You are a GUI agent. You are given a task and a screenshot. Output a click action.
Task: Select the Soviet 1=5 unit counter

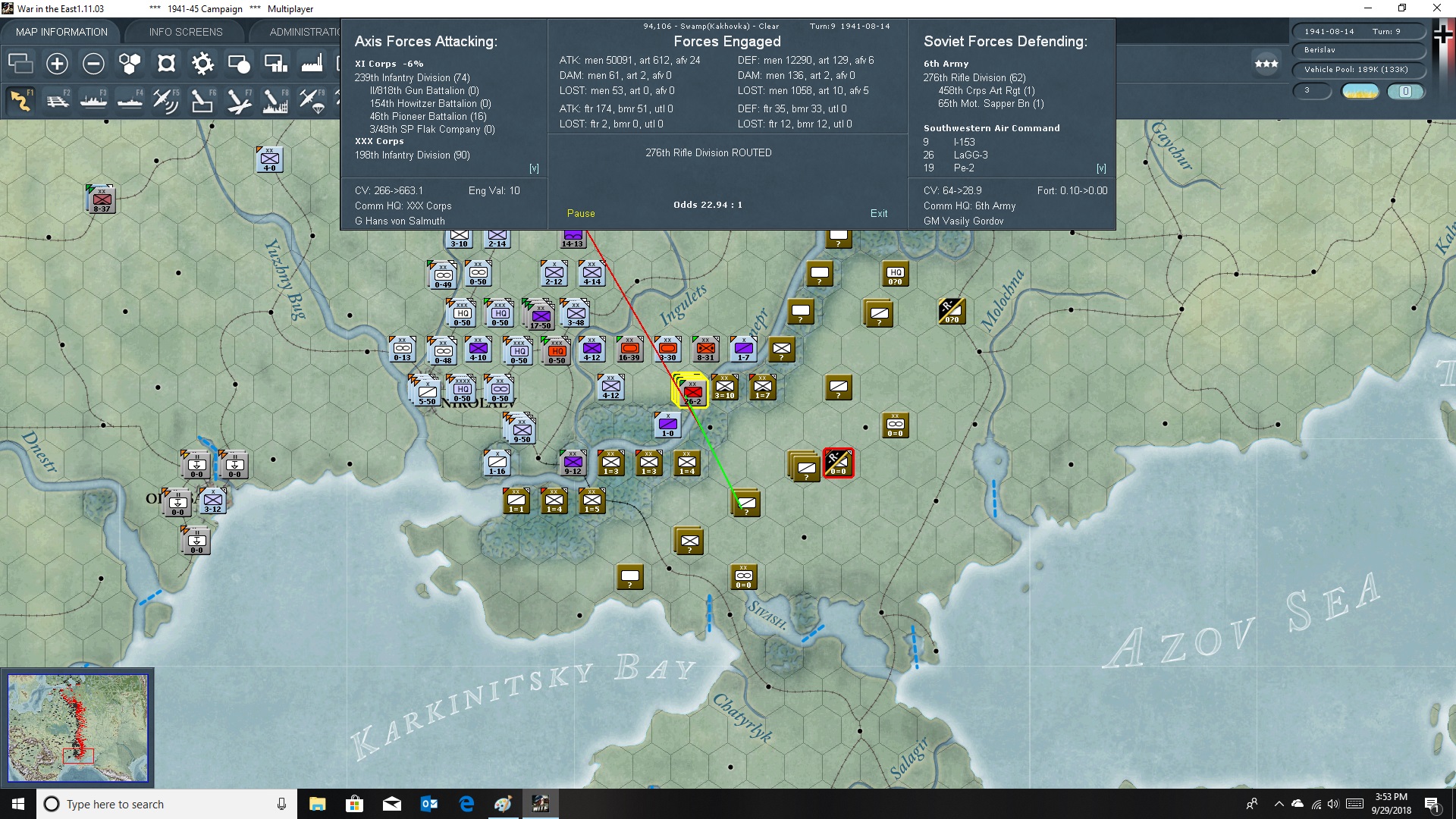click(591, 500)
